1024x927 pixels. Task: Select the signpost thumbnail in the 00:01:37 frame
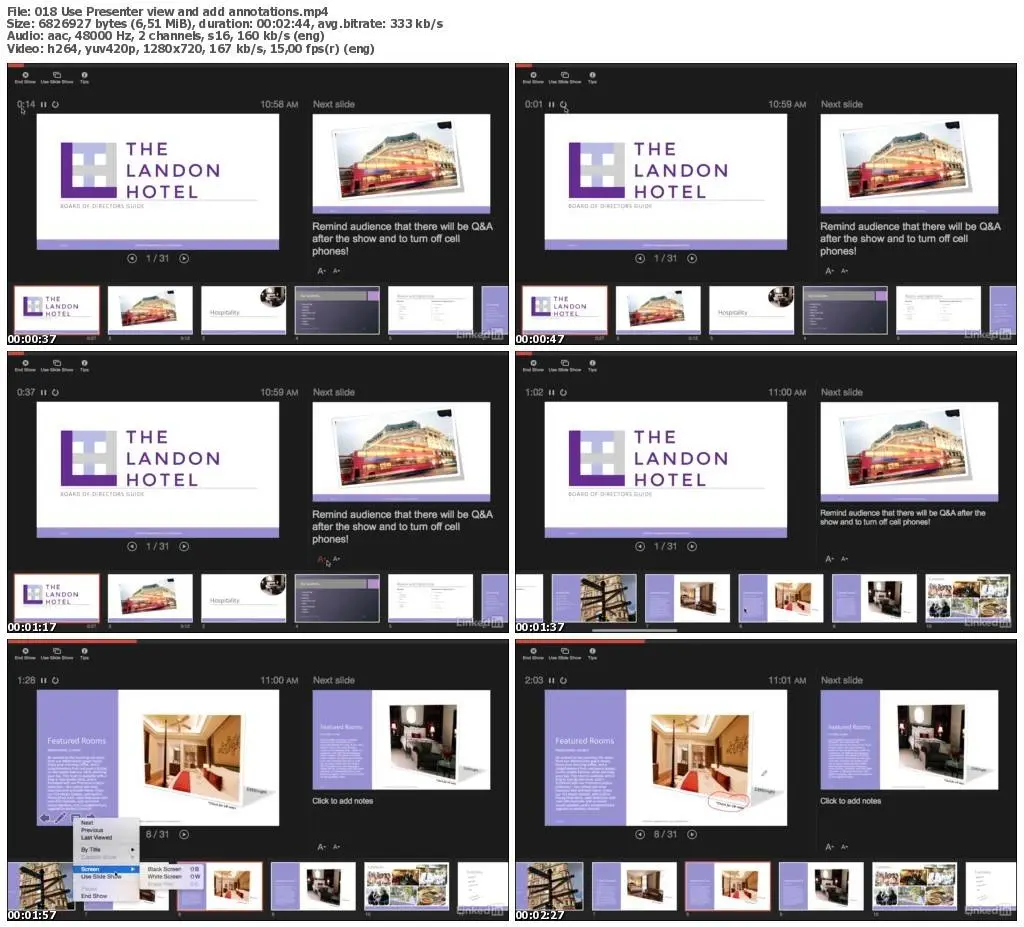coord(594,598)
